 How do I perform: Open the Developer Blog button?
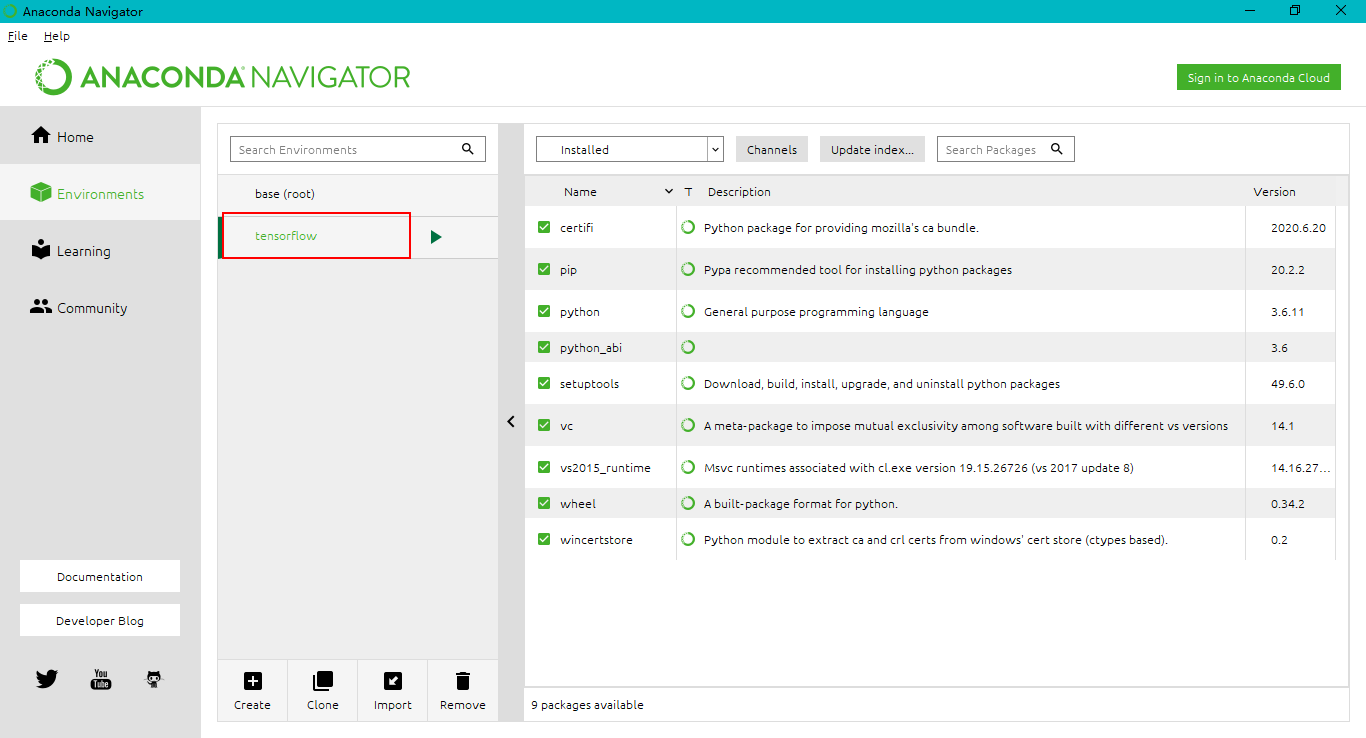[100, 620]
